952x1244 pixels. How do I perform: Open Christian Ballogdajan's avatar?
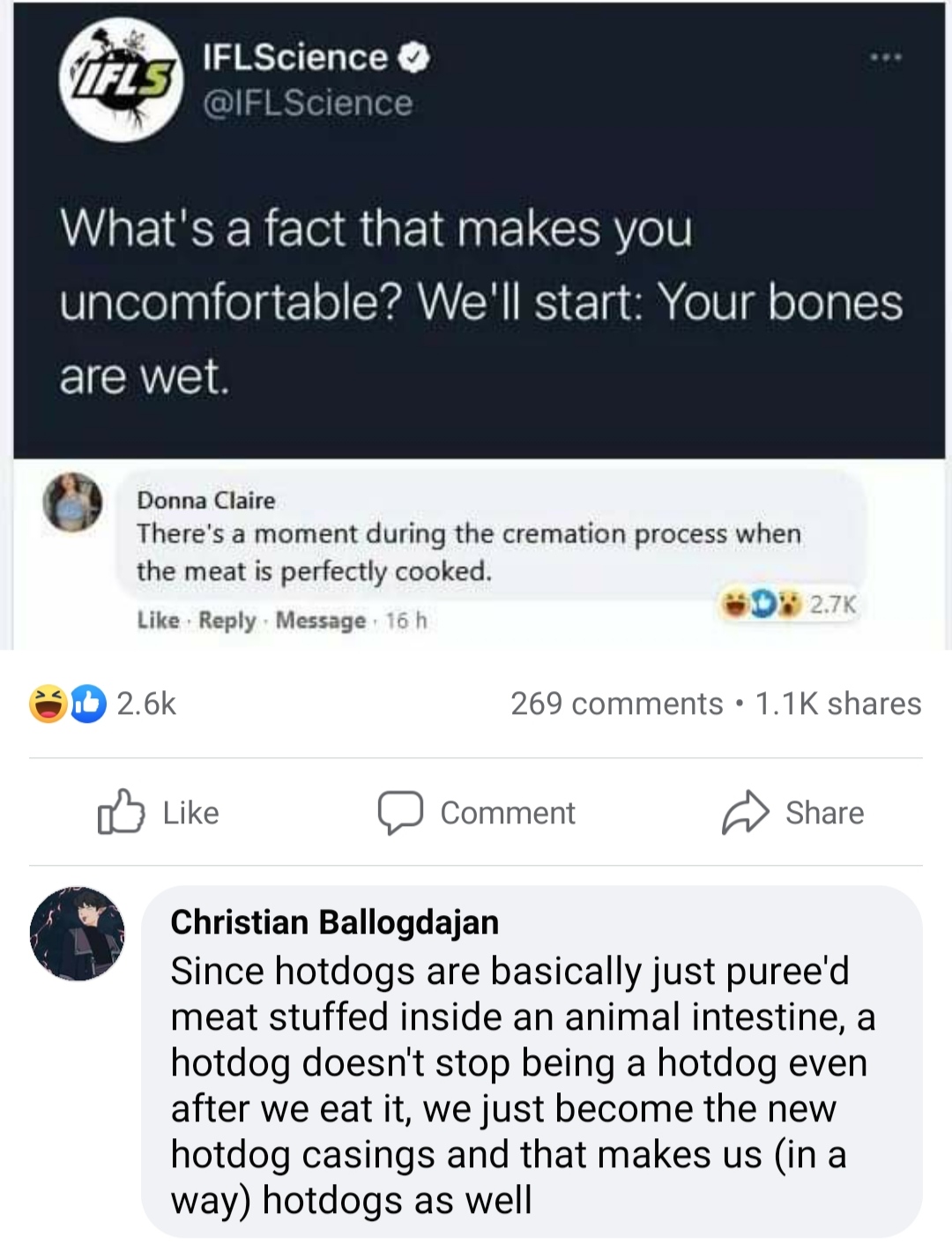[x=78, y=933]
